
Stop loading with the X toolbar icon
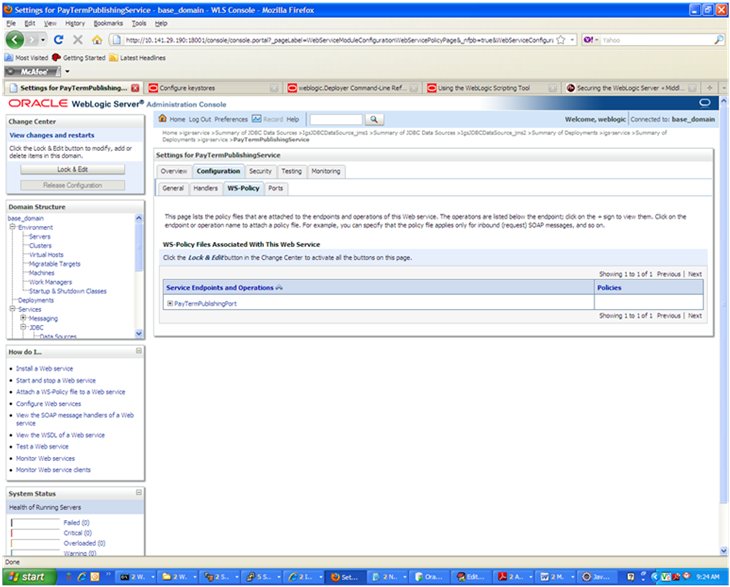(x=78, y=40)
